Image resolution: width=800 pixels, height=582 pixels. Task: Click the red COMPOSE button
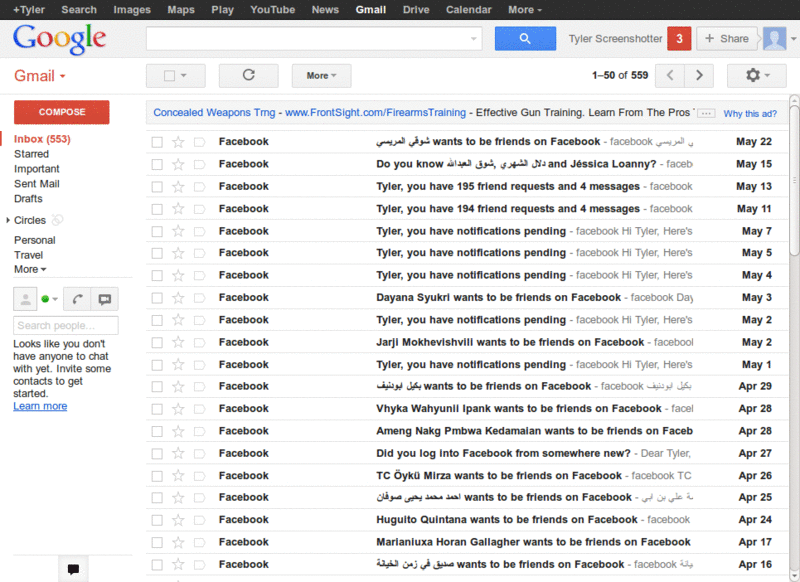(62, 112)
